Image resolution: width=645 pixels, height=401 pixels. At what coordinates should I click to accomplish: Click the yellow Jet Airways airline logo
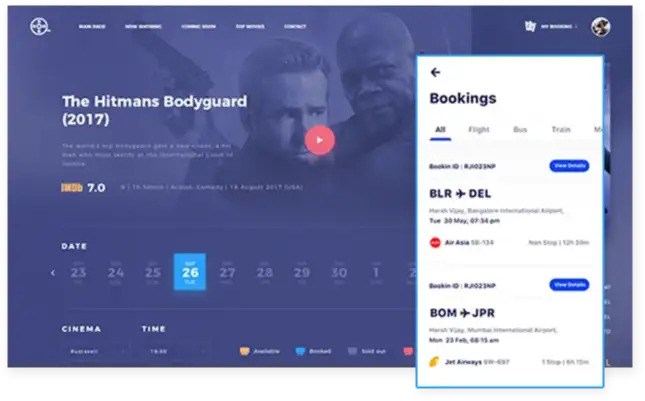[434, 362]
